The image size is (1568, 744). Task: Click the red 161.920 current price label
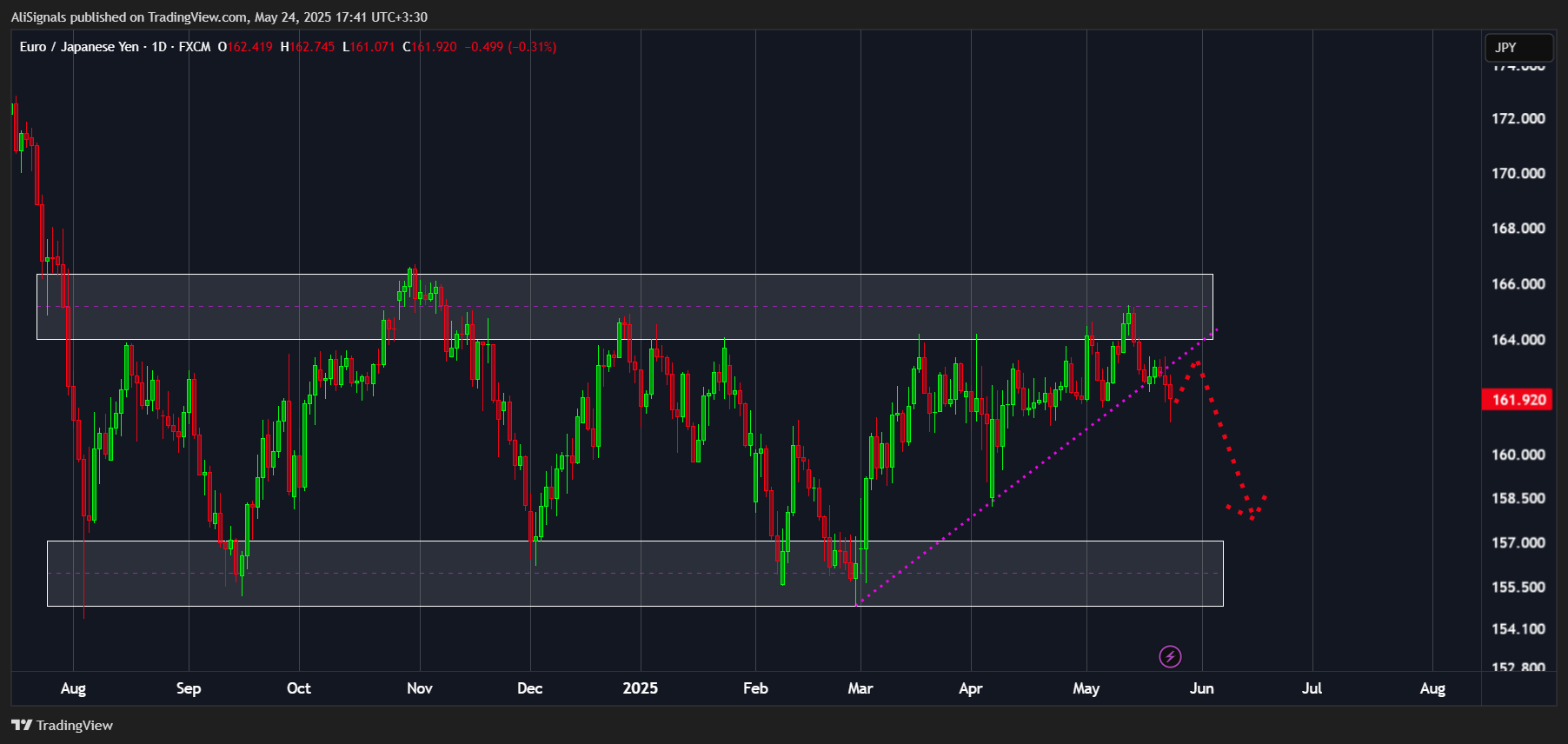pyautogui.click(x=1518, y=400)
